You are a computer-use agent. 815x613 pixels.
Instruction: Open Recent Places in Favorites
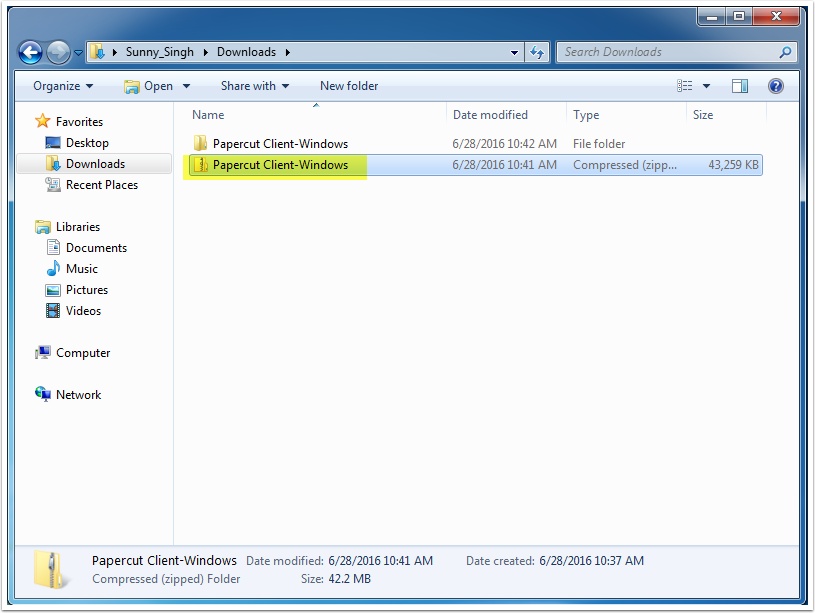(x=102, y=185)
